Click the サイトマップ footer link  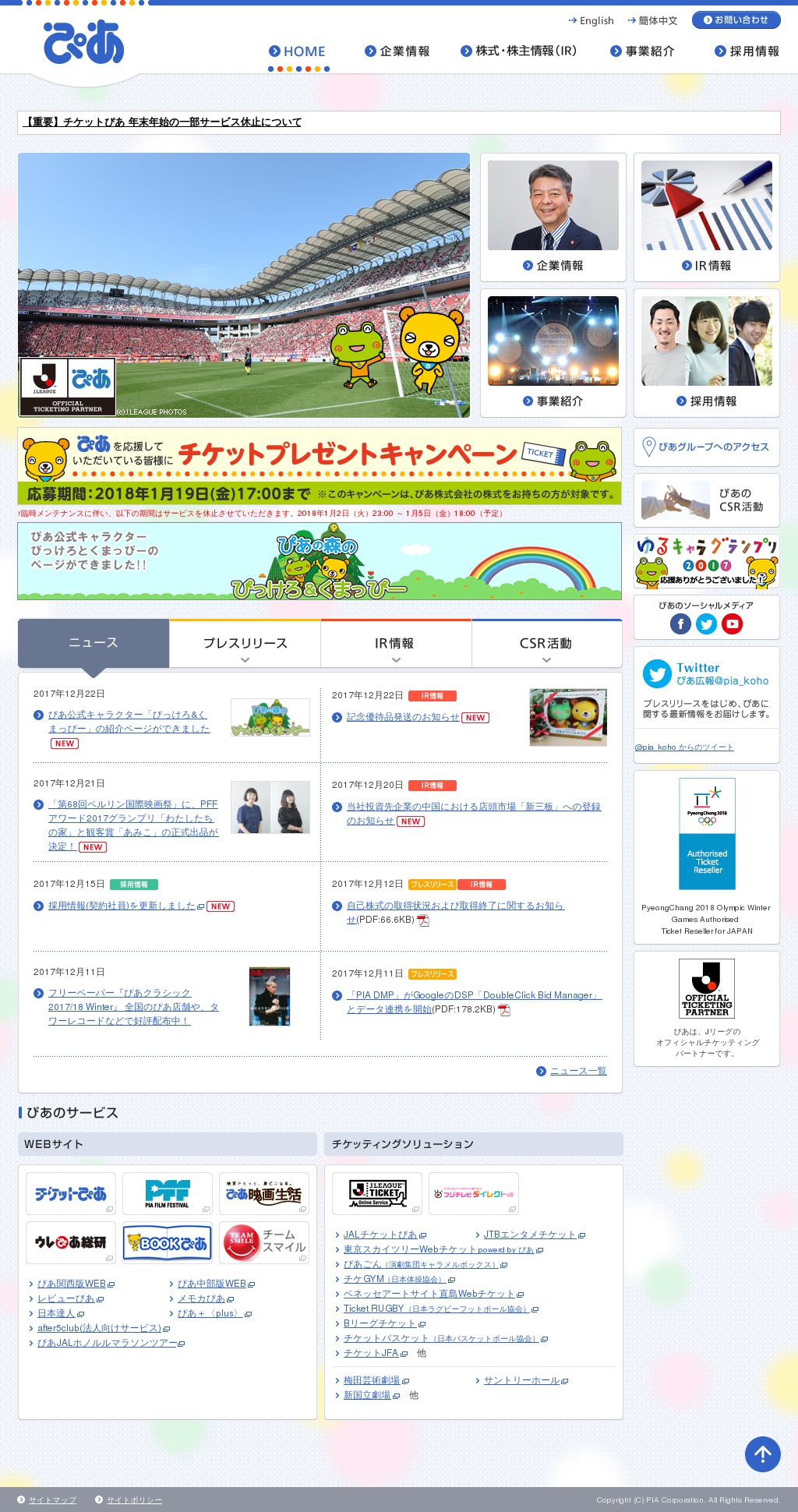tap(52, 1500)
